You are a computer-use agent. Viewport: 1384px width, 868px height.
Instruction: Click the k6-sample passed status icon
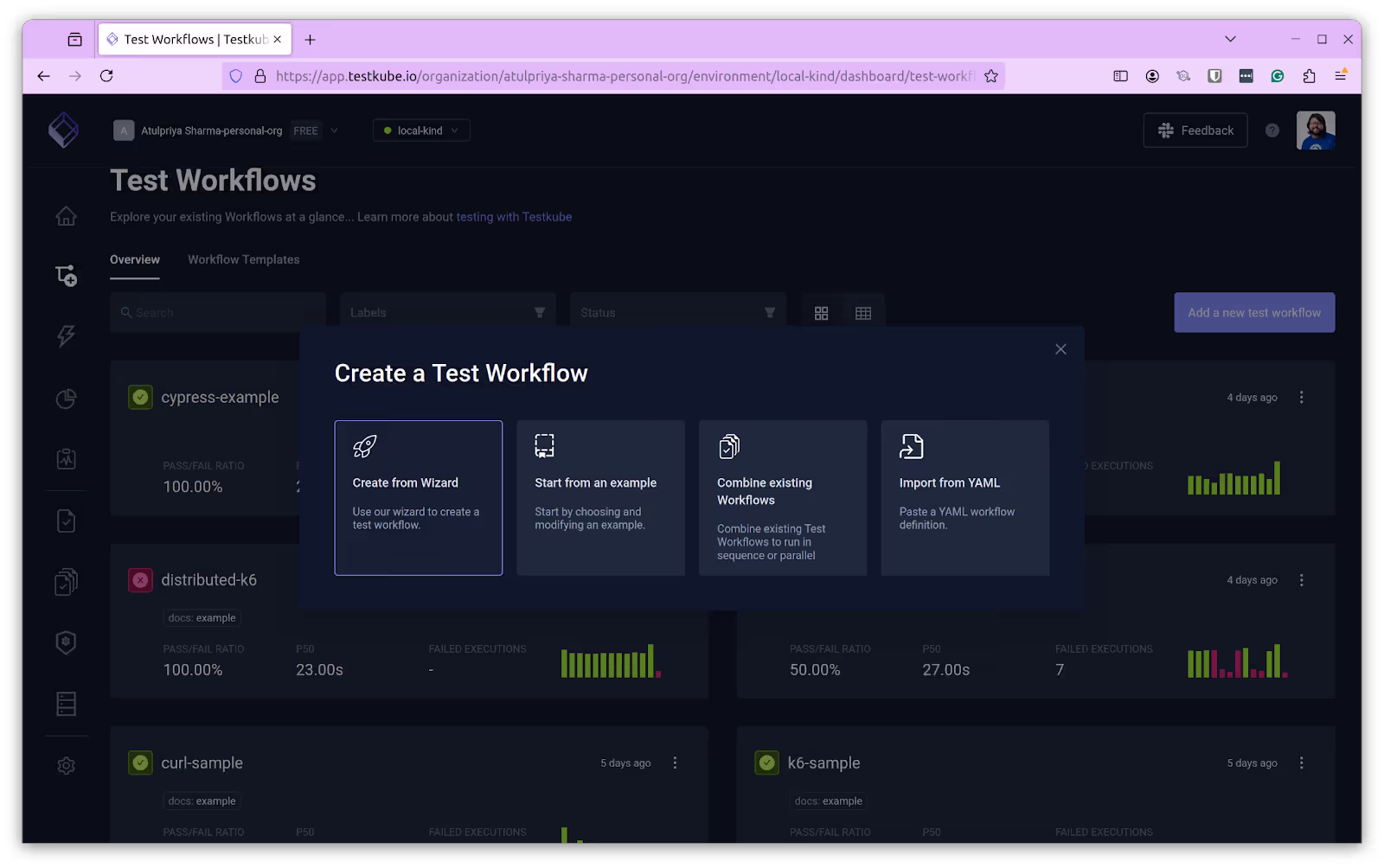(767, 763)
